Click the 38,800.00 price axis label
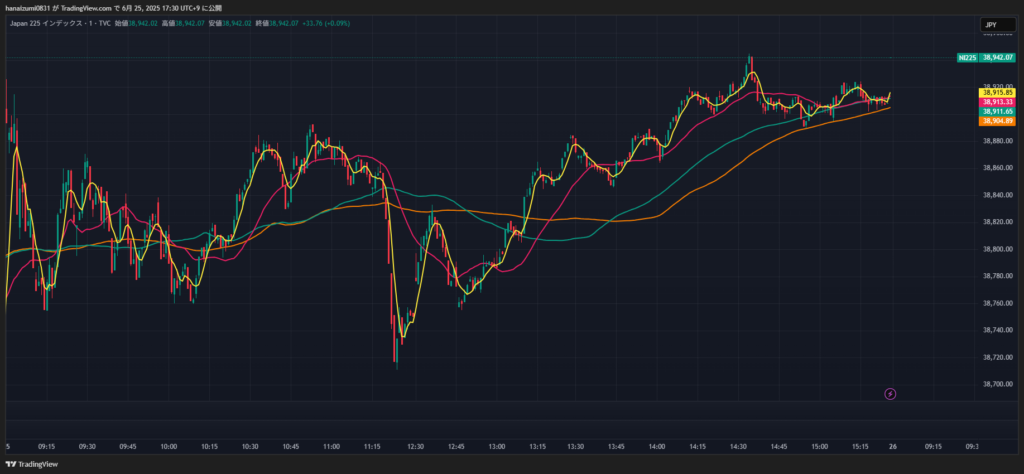The width and height of the screenshot is (1024, 474). (x=999, y=249)
